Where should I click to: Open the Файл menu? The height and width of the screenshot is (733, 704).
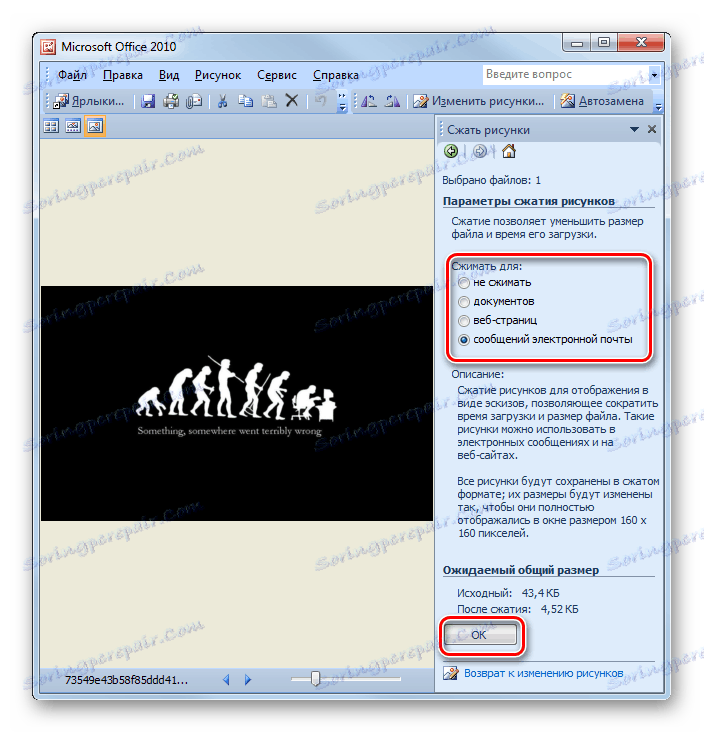(72, 75)
